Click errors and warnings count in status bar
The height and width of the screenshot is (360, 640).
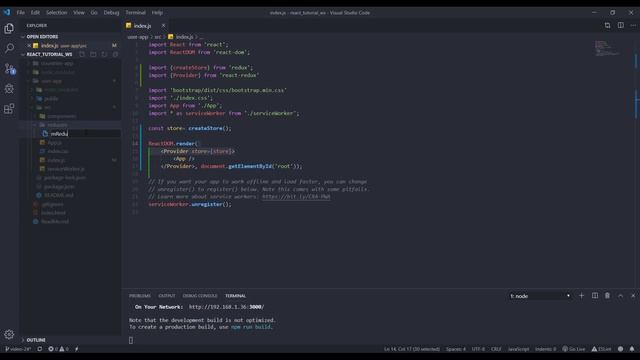point(58,349)
